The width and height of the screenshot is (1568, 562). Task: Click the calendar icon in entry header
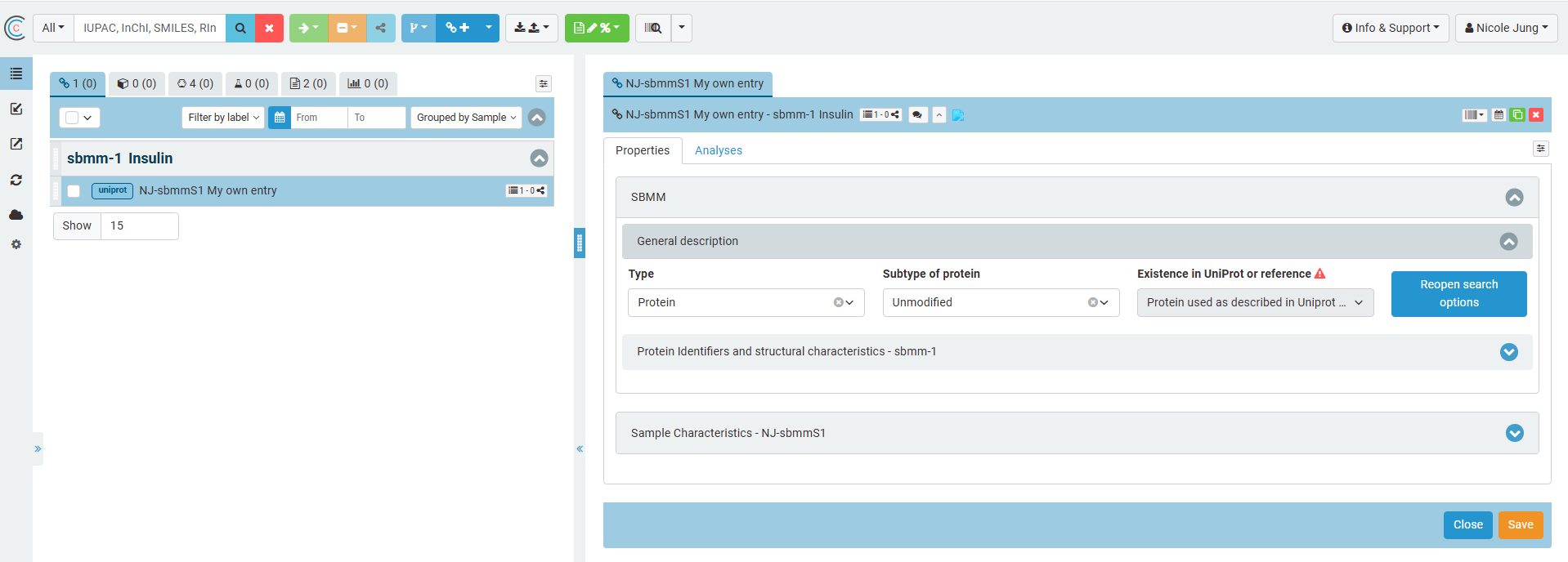pyautogui.click(x=1498, y=115)
